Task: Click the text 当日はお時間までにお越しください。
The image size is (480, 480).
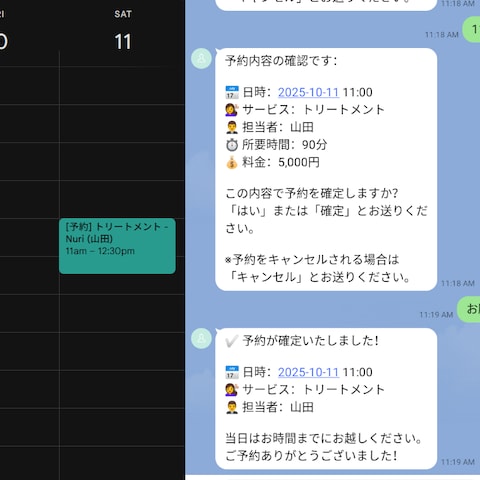Action: pyautogui.click(x=324, y=438)
